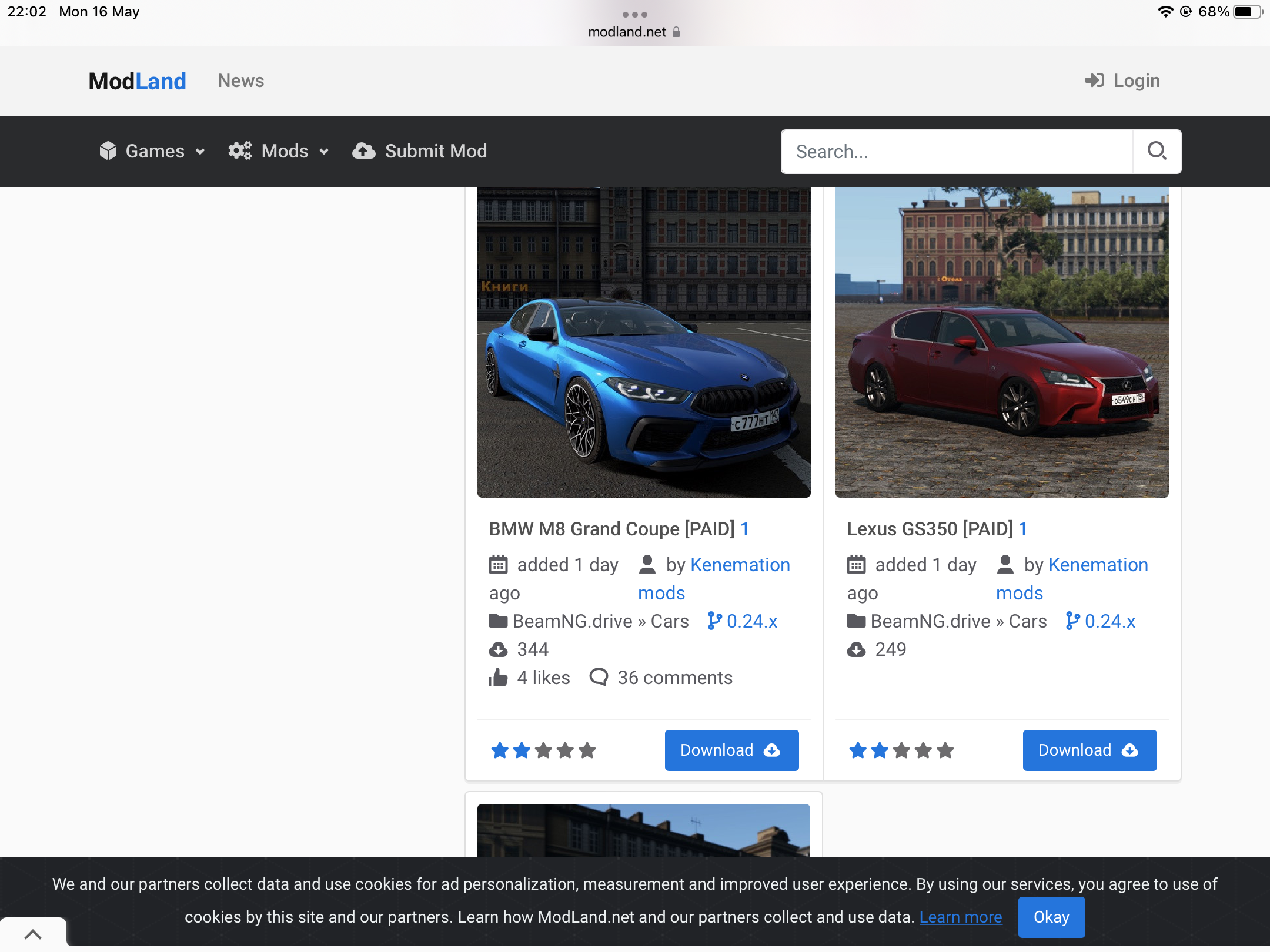Screen dimensions: 1270x952
Task: Open the blue BMW M8 thumbnail image
Action: point(643,342)
